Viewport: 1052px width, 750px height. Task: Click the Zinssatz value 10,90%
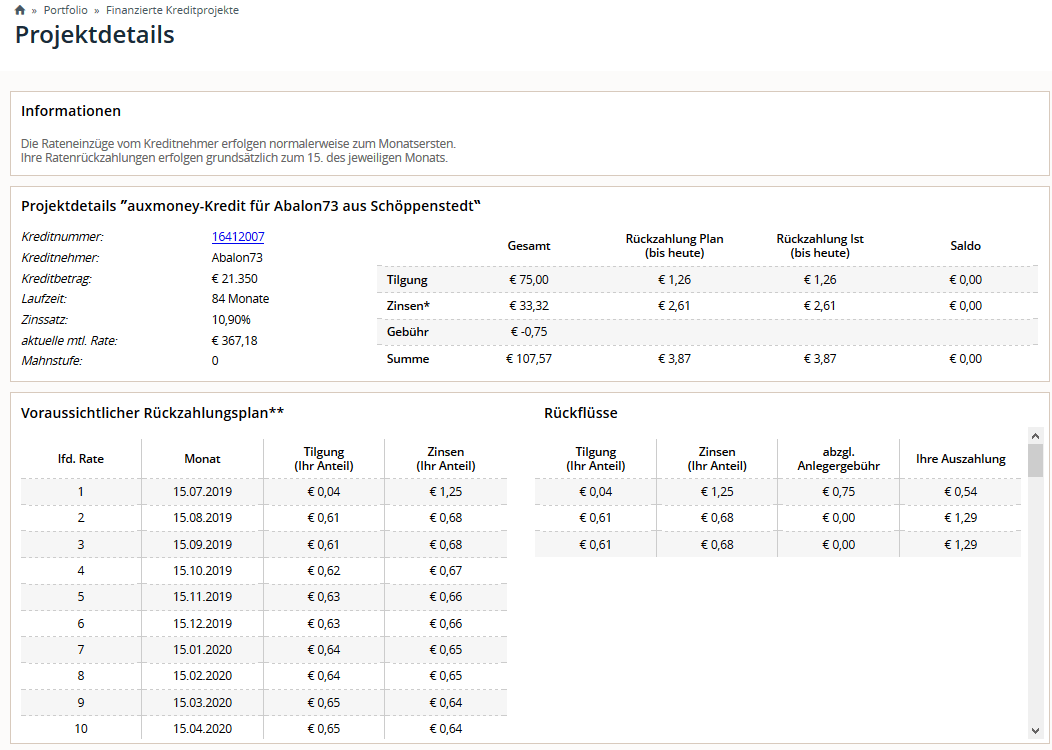231,320
